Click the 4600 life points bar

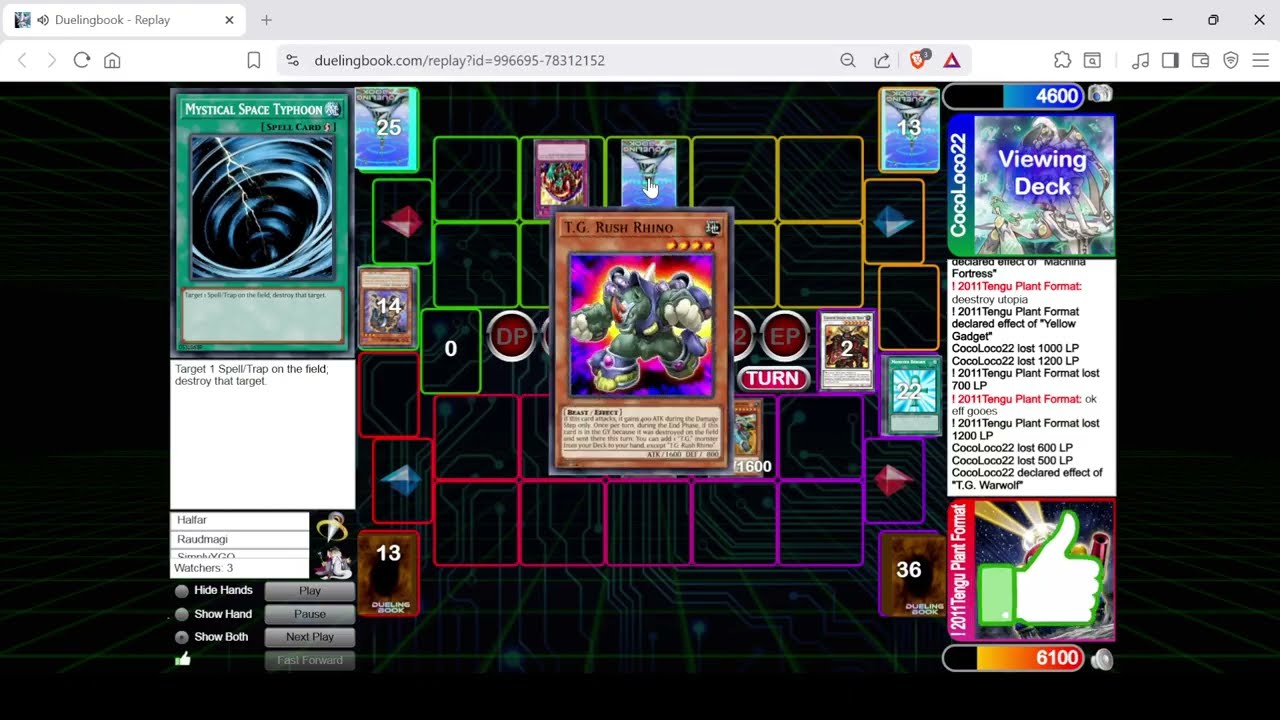pyautogui.click(x=1014, y=96)
